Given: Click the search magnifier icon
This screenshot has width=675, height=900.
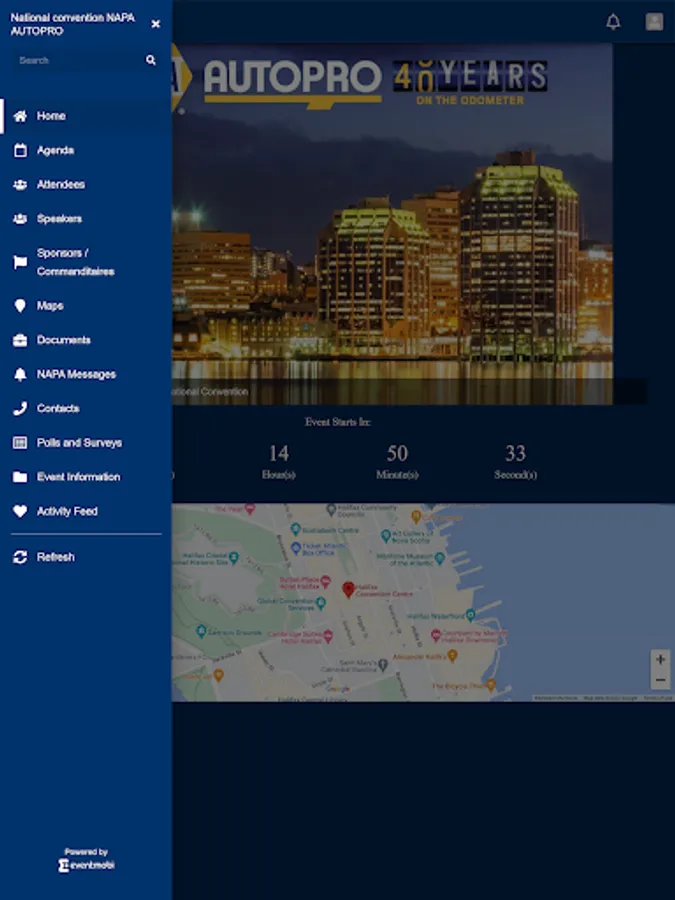Looking at the screenshot, I should pyautogui.click(x=150, y=60).
